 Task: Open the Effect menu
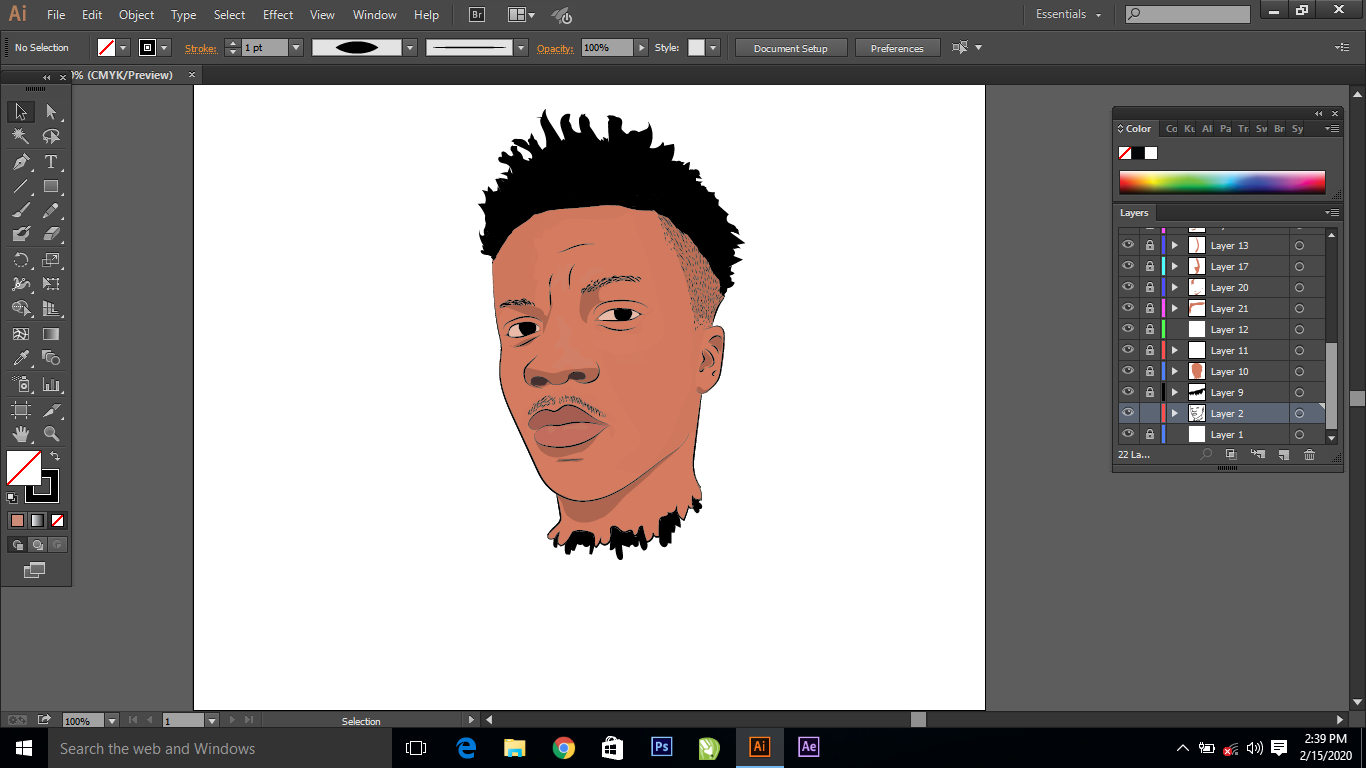(x=278, y=15)
